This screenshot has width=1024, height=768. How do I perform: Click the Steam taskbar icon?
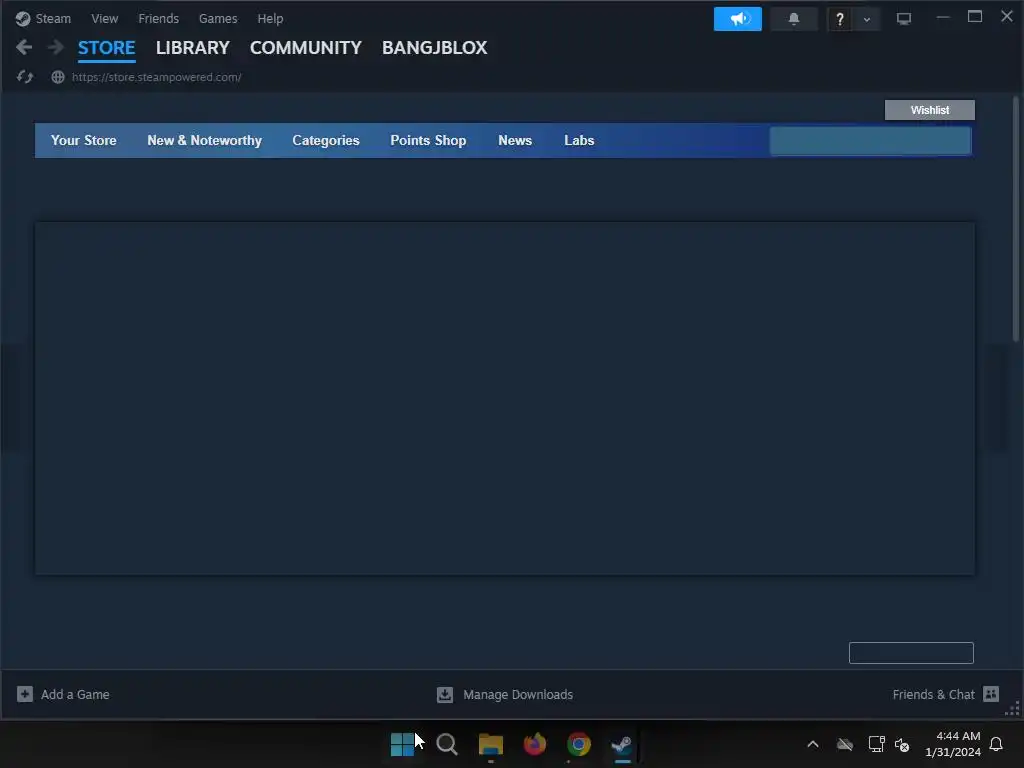click(622, 744)
